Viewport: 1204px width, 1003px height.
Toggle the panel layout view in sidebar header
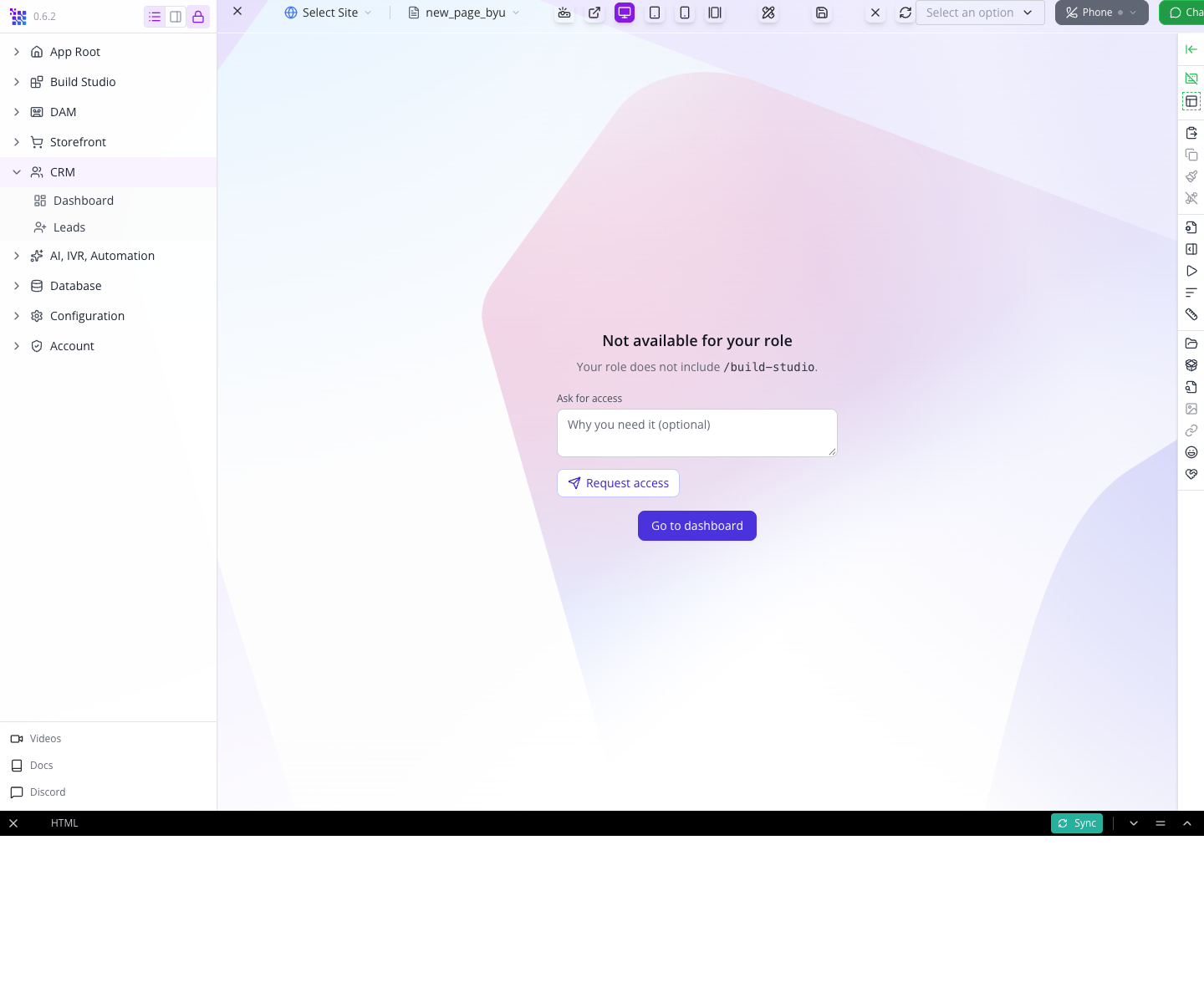click(x=176, y=17)
